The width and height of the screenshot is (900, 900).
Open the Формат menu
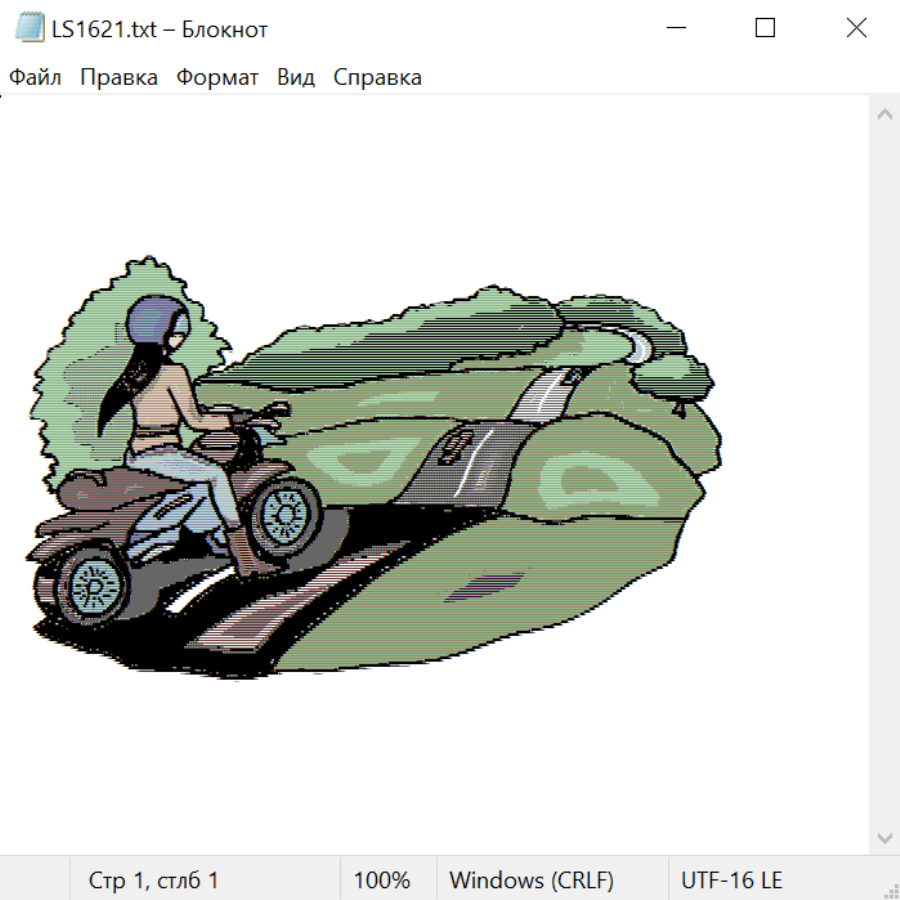pyautogui.click(x=217, y=78)
